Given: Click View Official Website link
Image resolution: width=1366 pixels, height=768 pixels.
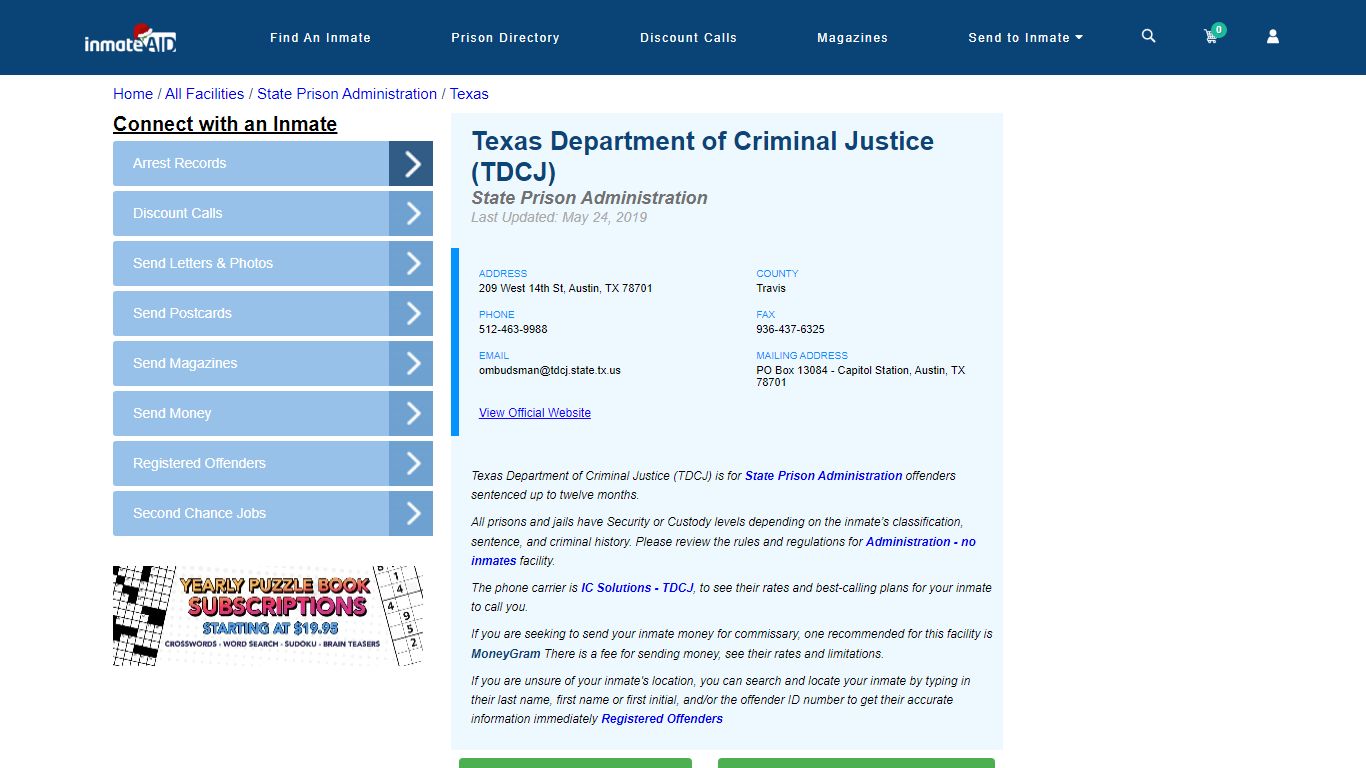Looking at the screenshot, I should [535, 413].
